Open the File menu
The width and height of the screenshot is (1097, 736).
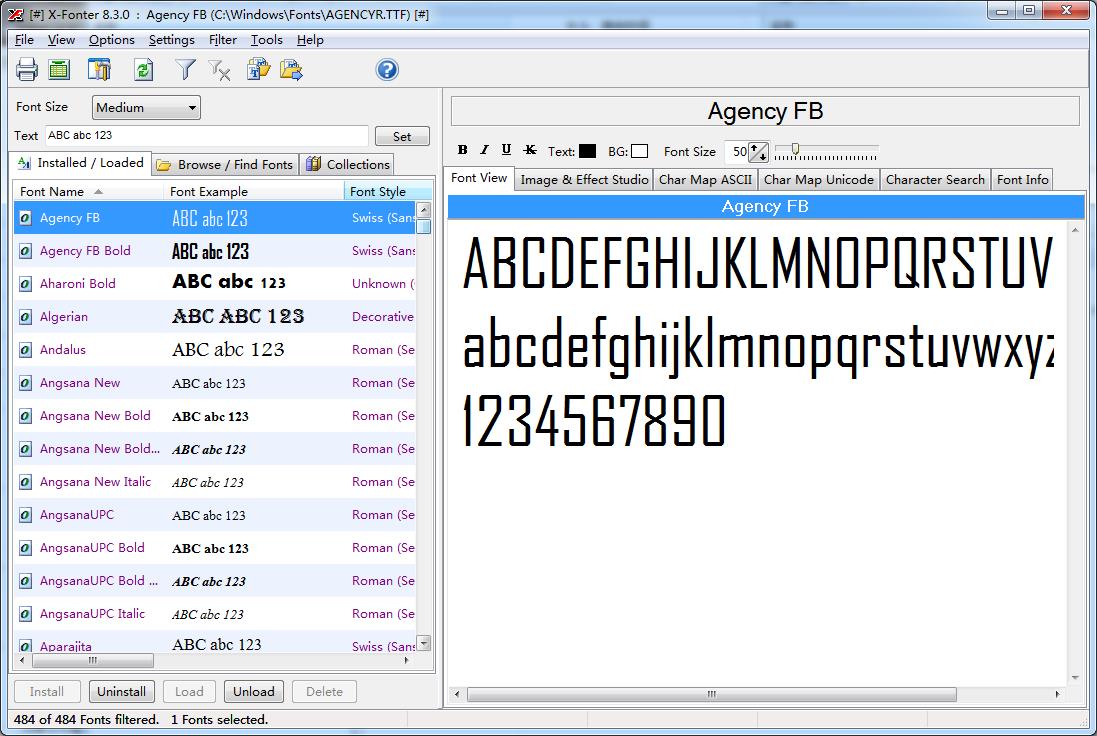point(24,40)
